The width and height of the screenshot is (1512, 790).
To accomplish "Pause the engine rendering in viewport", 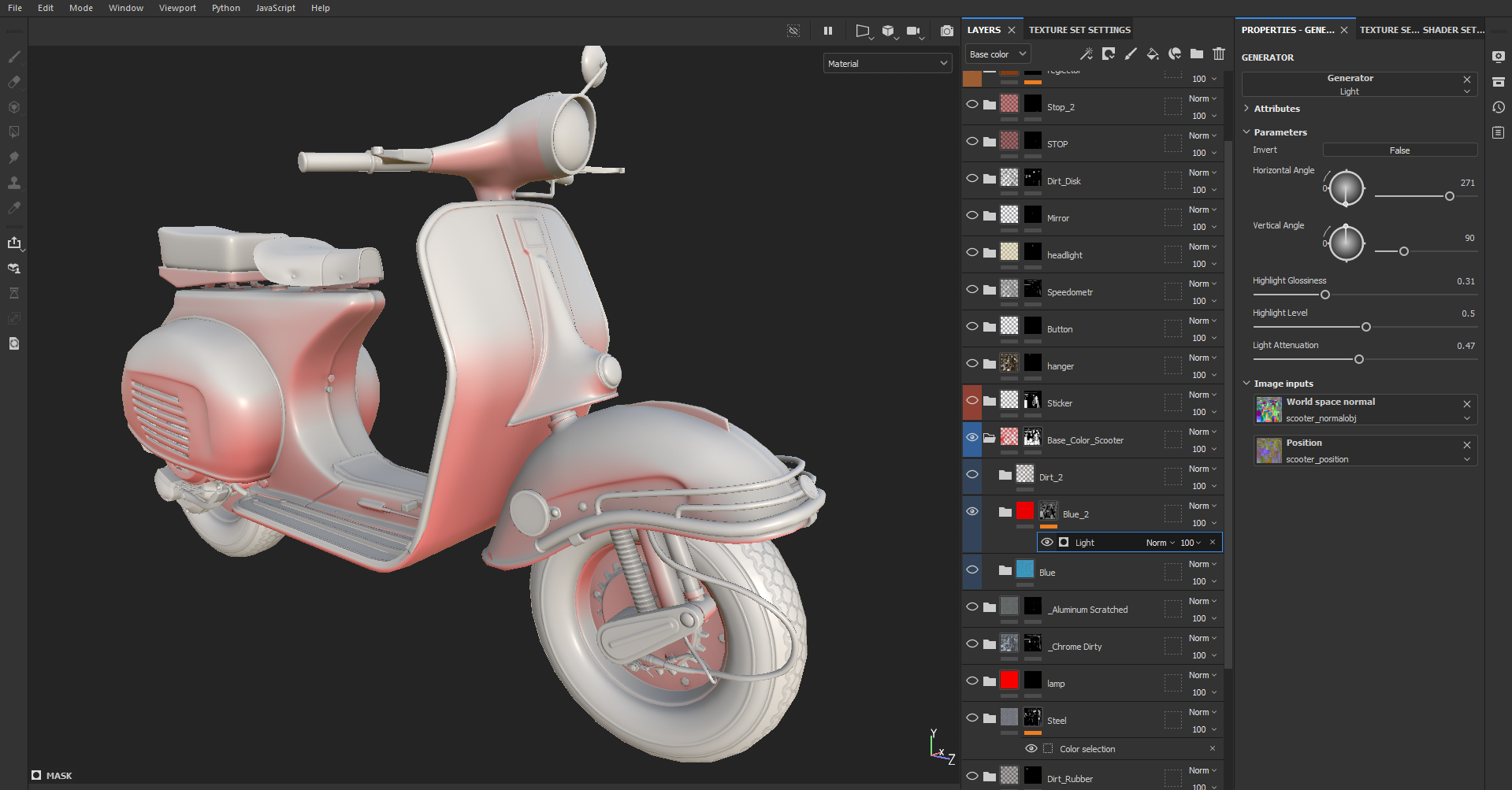I will (x=828, y=31).
